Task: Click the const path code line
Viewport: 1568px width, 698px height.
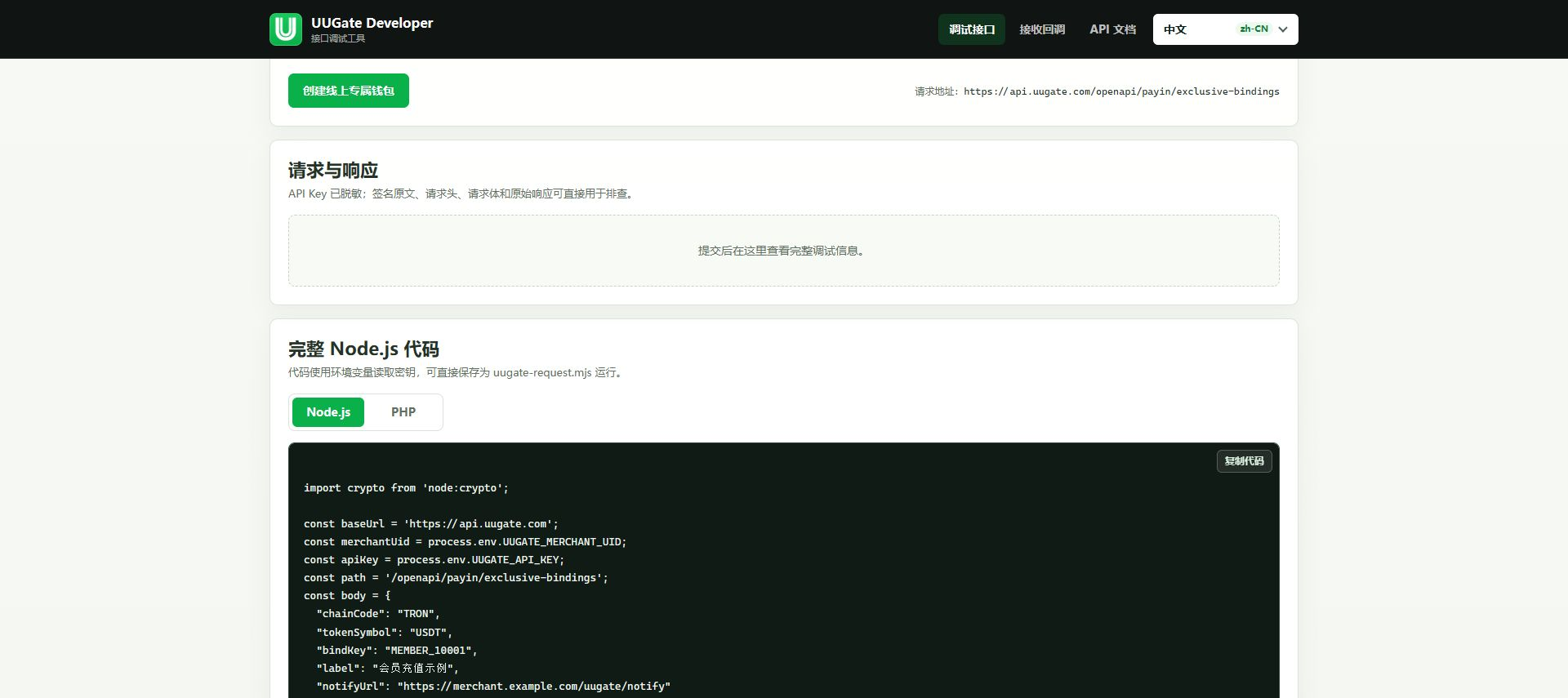Action: 456,578
